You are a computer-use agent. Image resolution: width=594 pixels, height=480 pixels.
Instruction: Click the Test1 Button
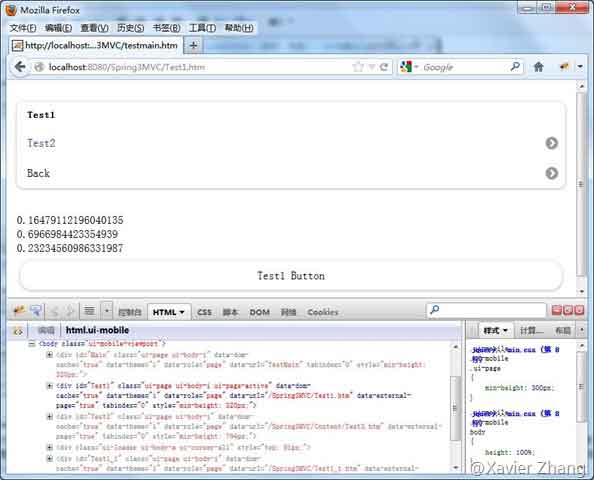point(291,276)
